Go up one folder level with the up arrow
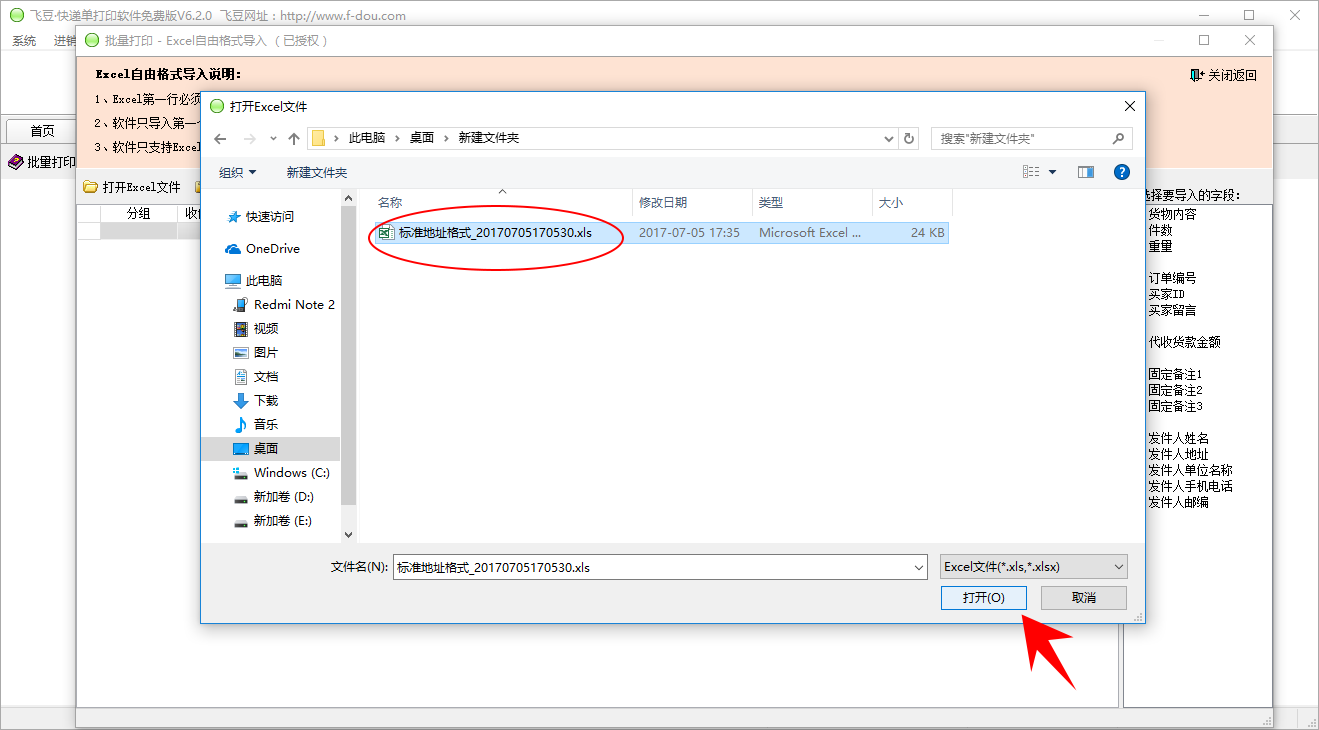This screenshot has height=730, width=1319. tap(294, 138)
